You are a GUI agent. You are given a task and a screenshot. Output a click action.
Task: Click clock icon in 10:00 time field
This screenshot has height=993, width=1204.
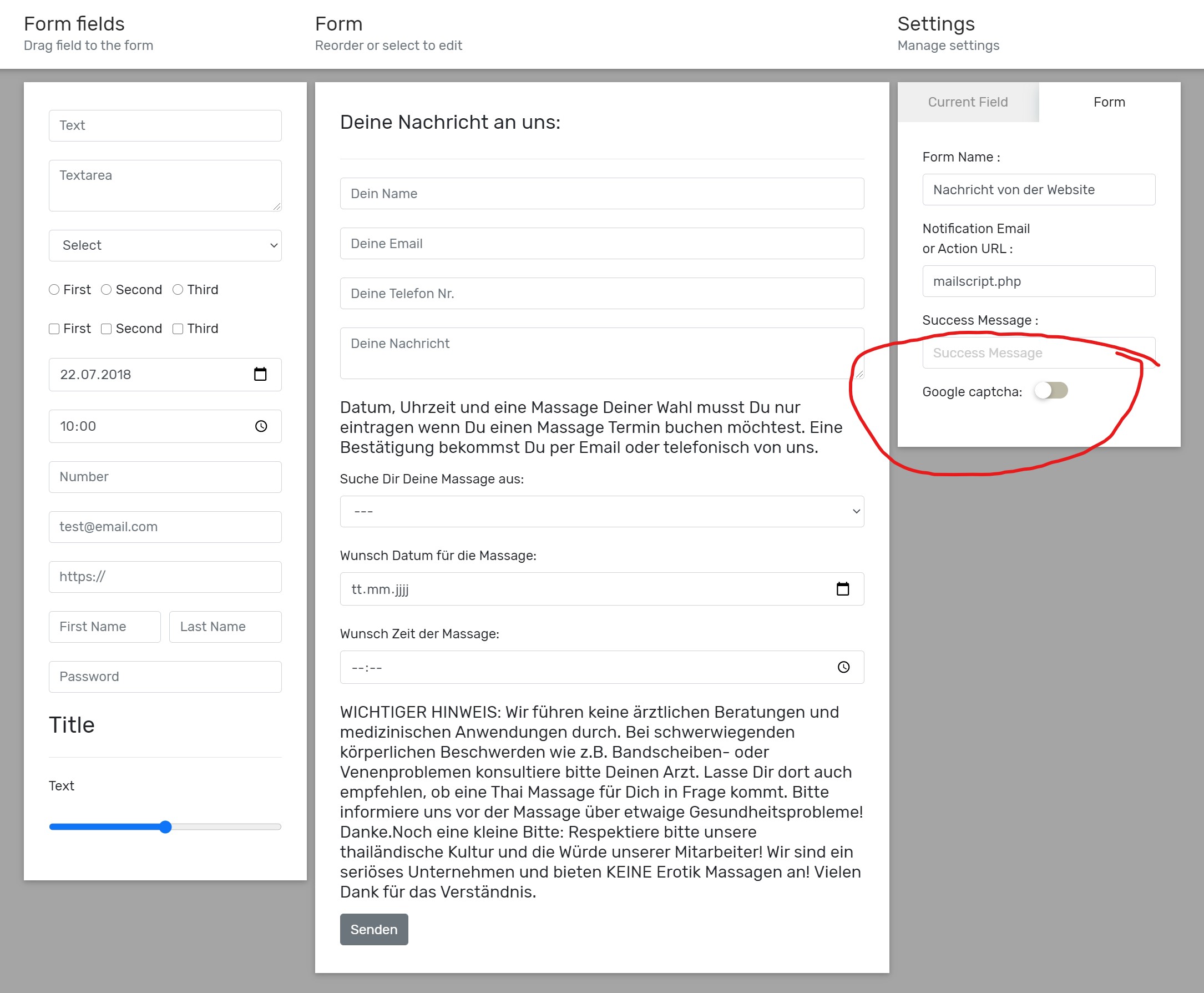coord(261,426)
